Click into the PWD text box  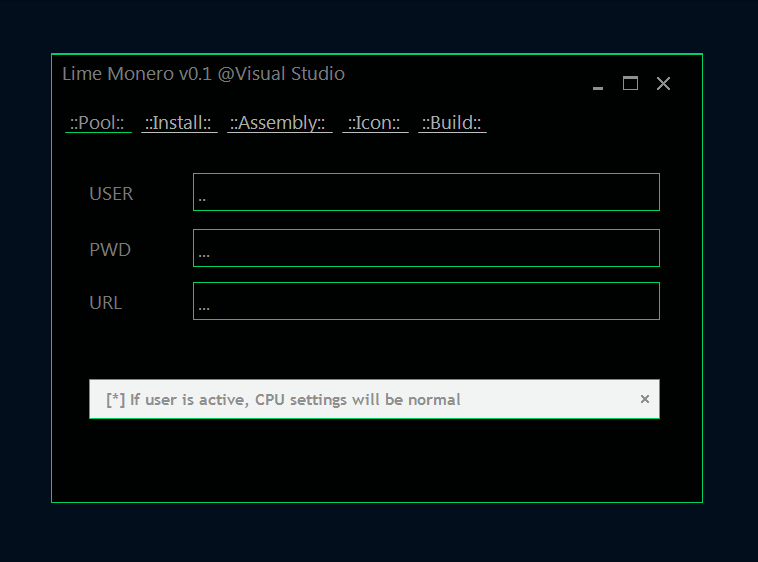pos(426,248)
